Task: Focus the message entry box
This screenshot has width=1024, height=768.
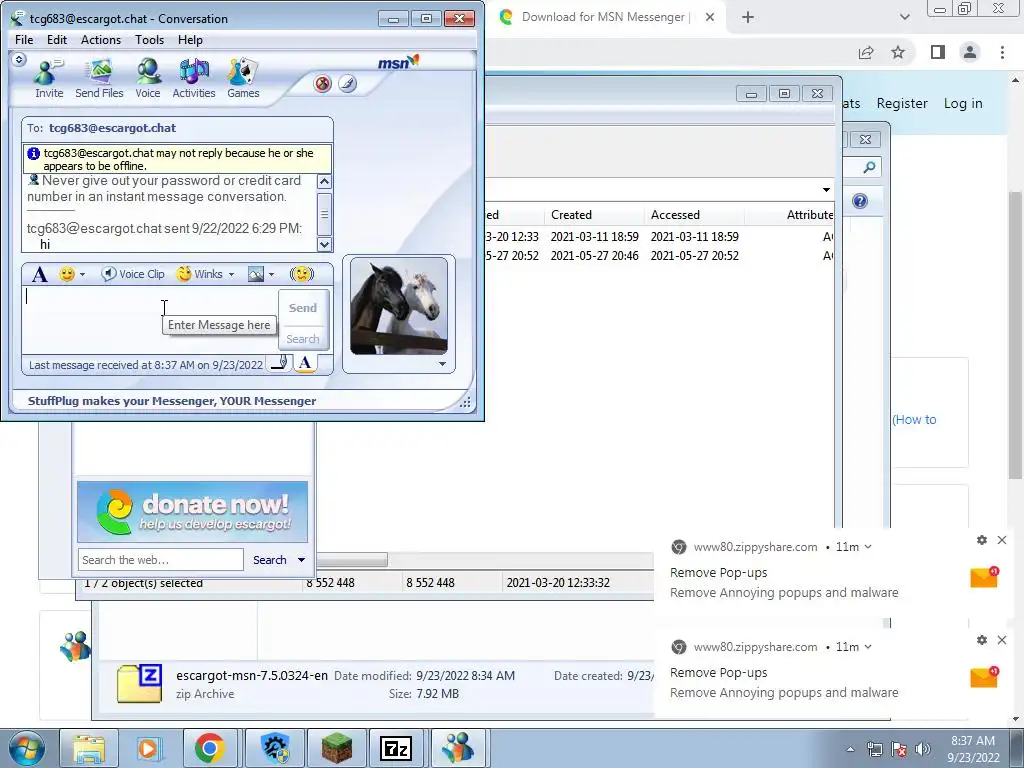Action: [150, 320]
